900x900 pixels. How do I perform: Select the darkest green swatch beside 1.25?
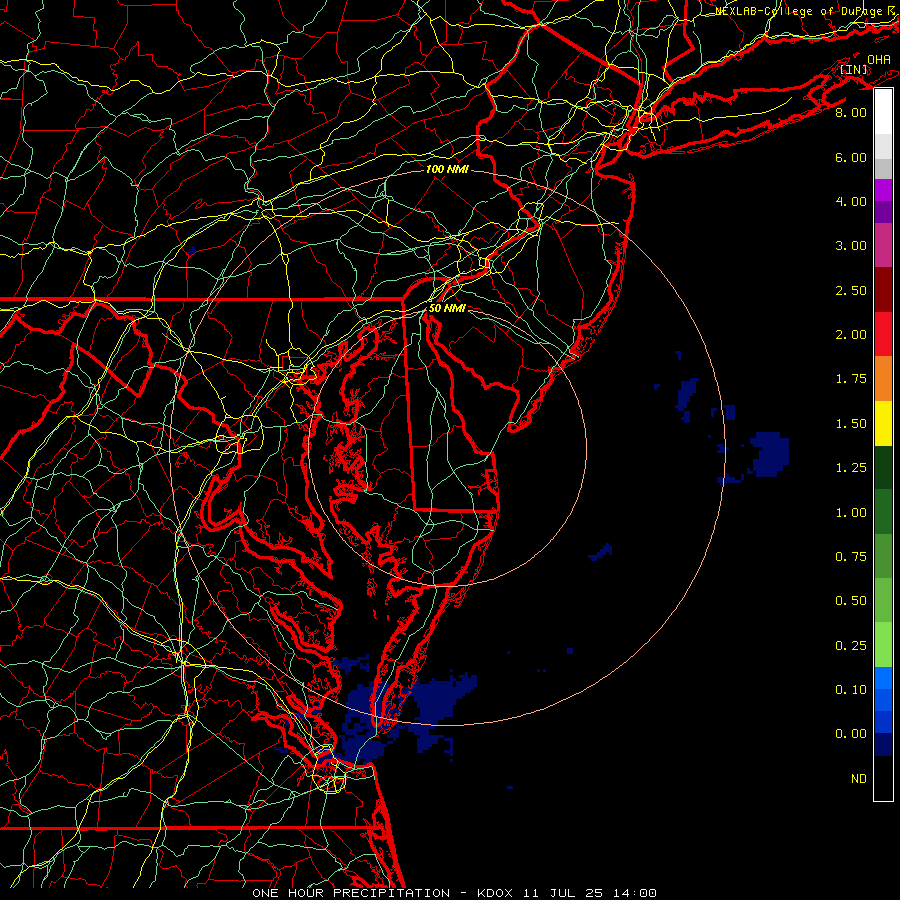pyautogui.click(x=883, y=467)
